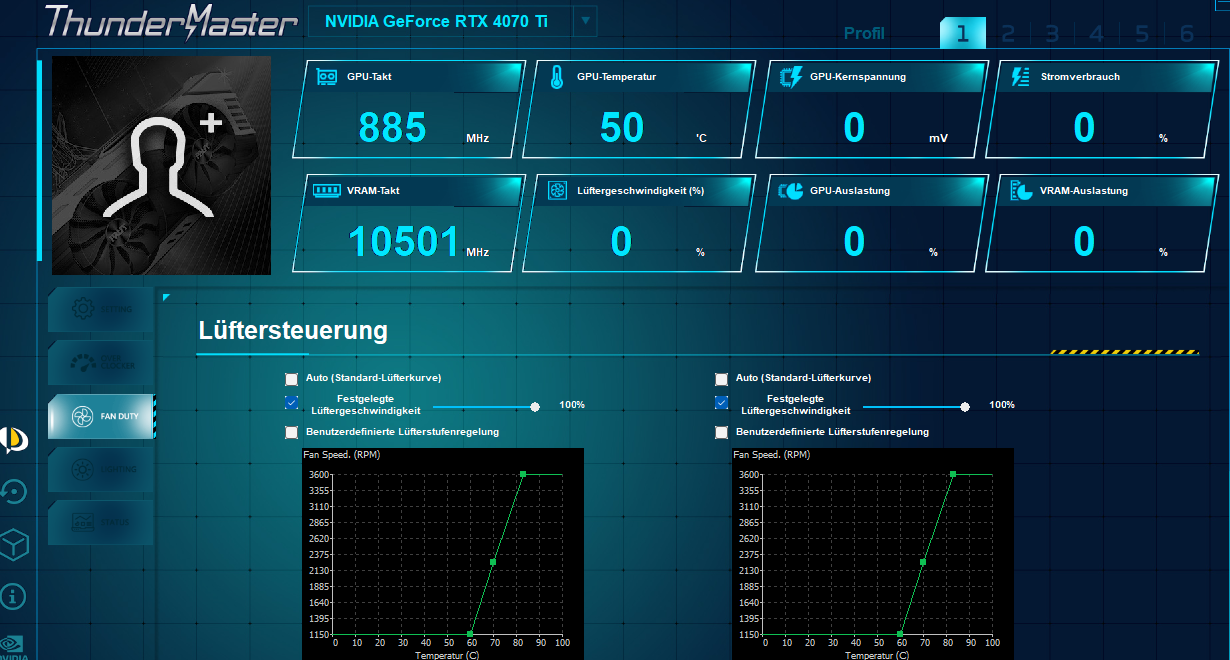
Task: Click the fan icon on FAN DUTY tab
Action: (x=84, y=416)
